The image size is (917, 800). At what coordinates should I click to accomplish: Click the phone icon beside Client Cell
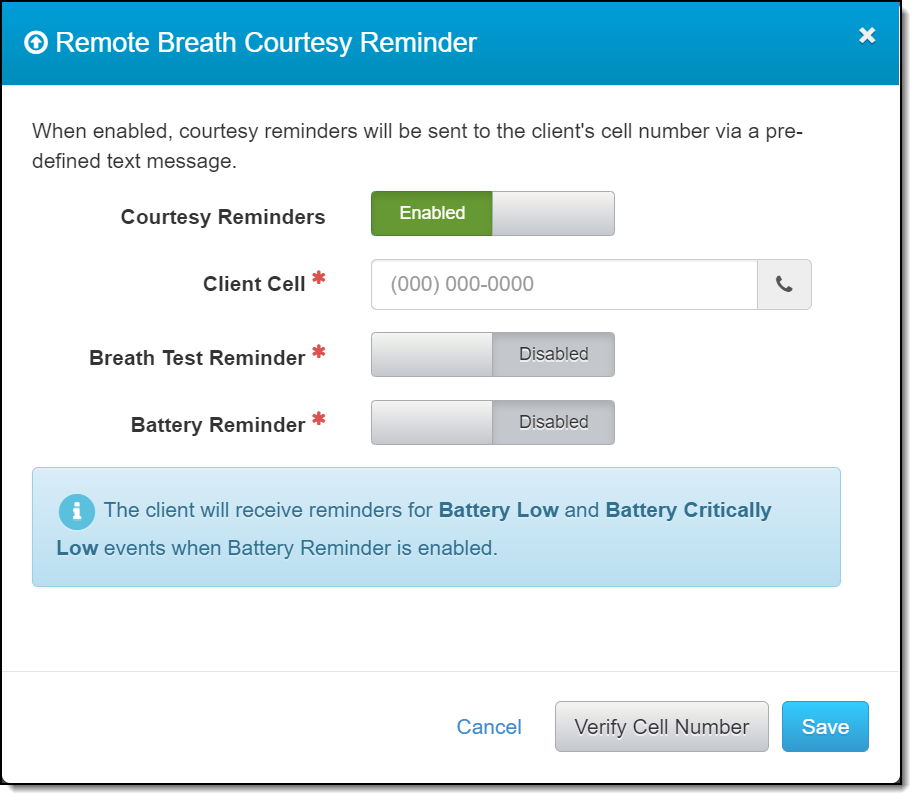784,285
